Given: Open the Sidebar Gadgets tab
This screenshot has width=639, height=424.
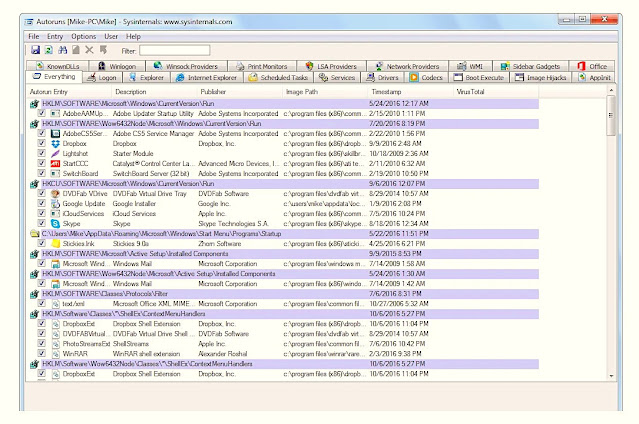Looking at the screenshot, I should (x=530, y=66).
